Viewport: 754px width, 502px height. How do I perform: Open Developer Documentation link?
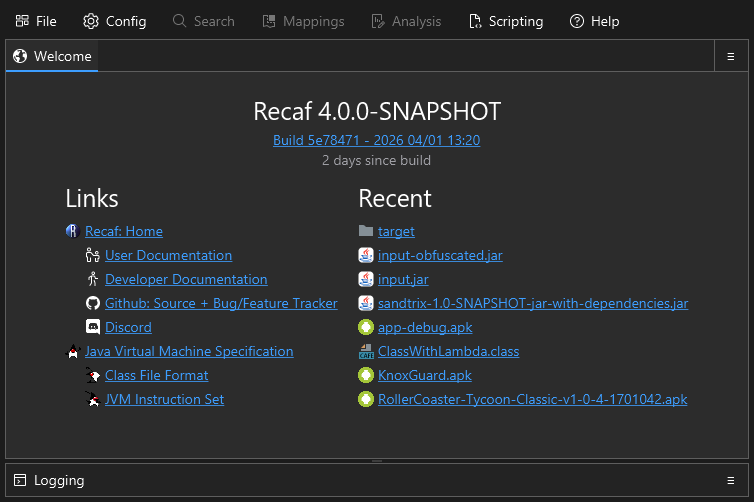pyautogui.click(x=186, y=279)
